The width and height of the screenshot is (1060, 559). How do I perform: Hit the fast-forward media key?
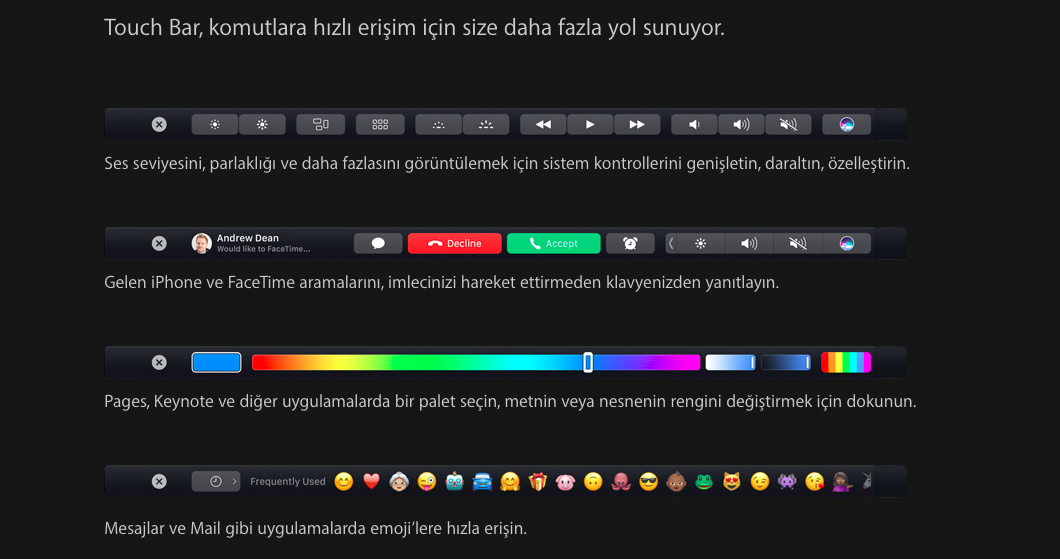[x=637, y=124]
